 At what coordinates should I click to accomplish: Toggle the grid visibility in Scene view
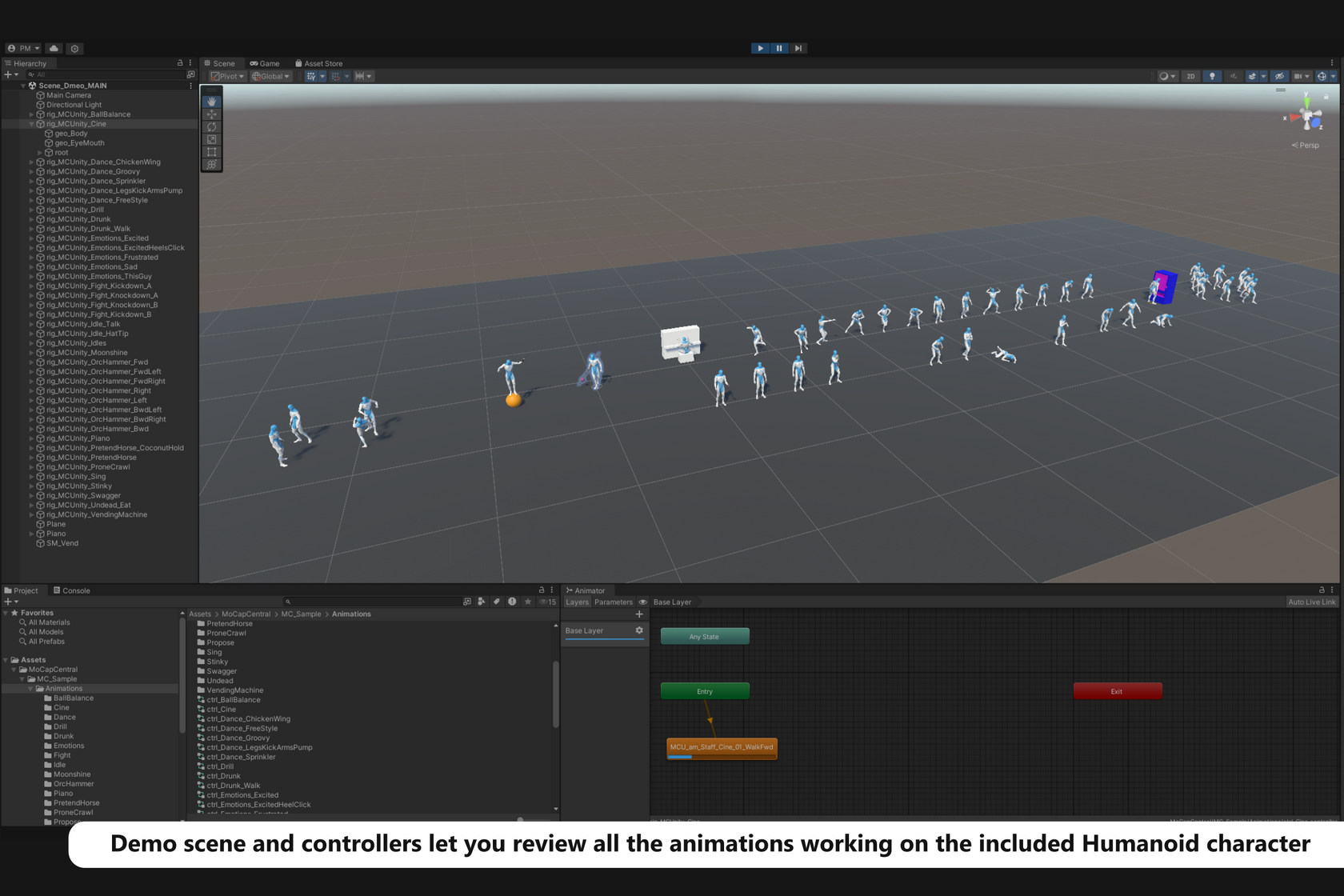(310, 76)
